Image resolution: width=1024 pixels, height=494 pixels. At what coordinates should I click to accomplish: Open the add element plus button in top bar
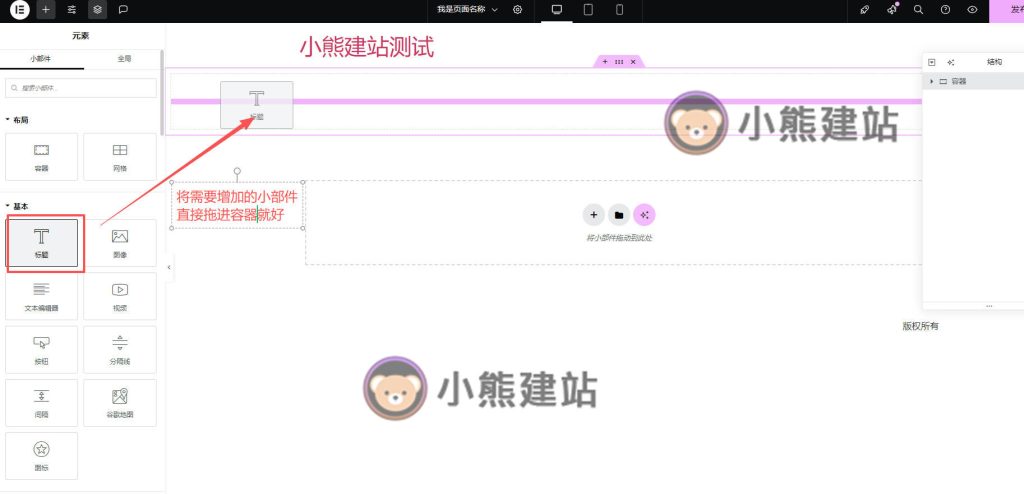tap(46, 9)
